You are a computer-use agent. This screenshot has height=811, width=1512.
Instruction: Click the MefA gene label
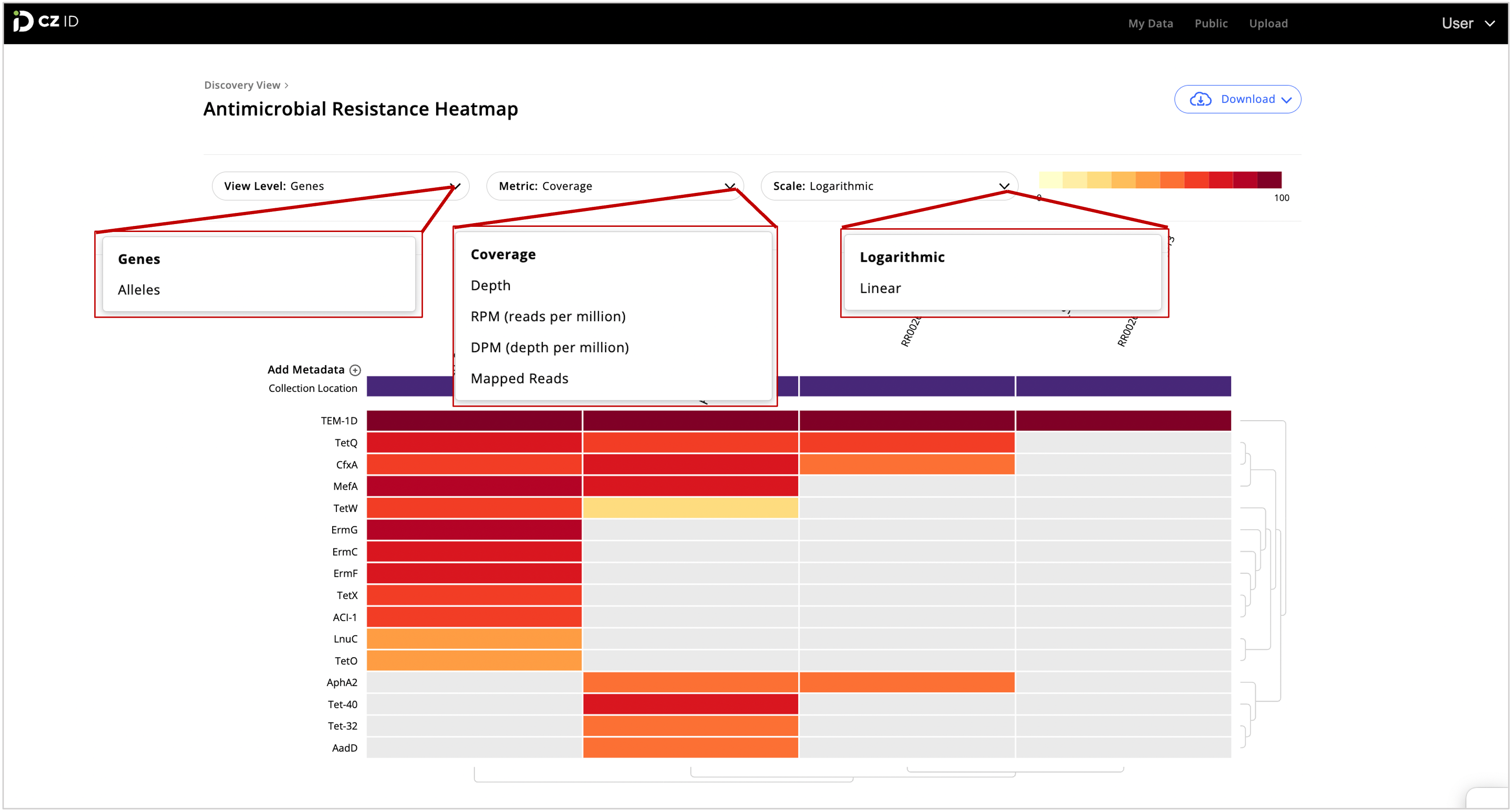pyautogui.click(x=345, y=486)
